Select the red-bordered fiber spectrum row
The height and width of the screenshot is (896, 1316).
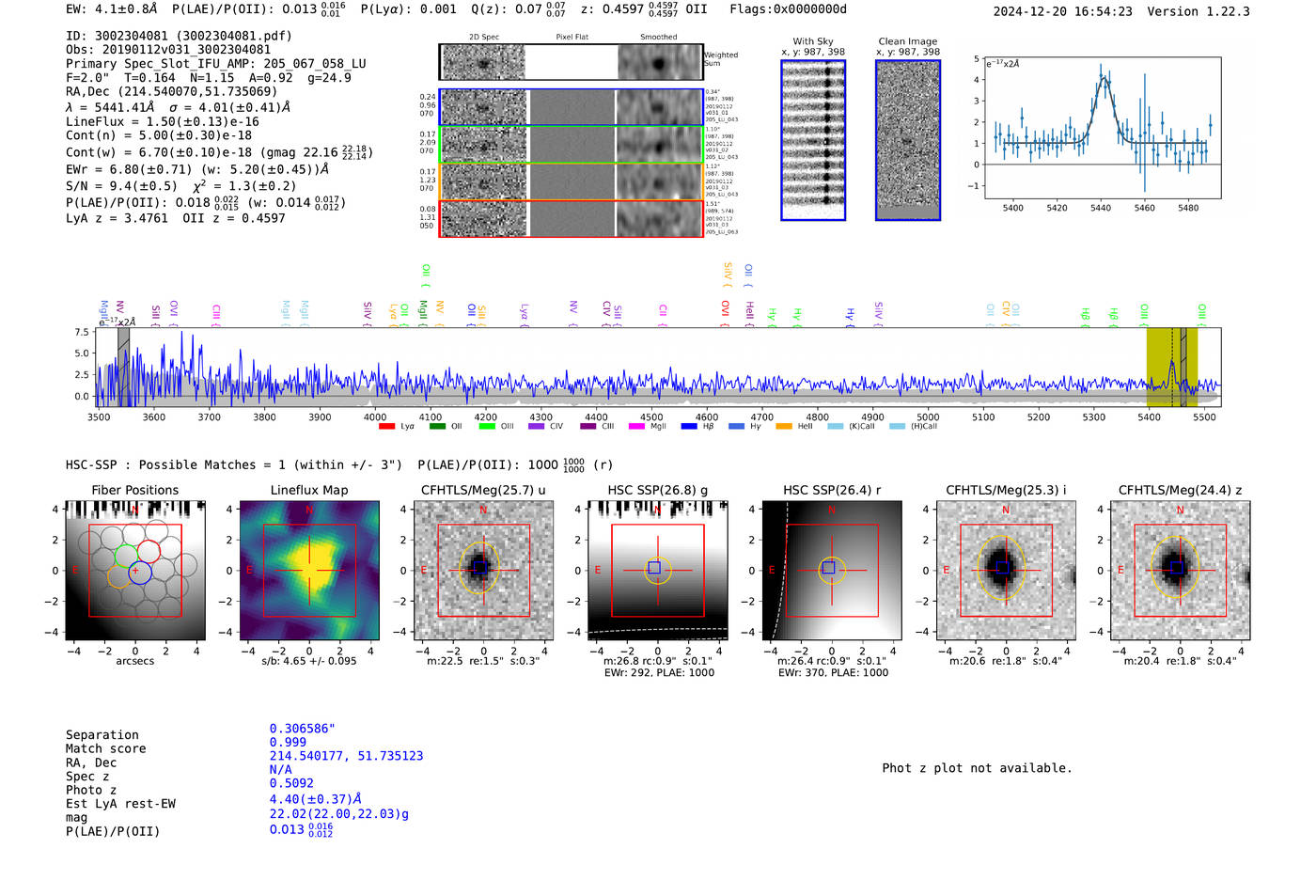[x=572, y=219]
